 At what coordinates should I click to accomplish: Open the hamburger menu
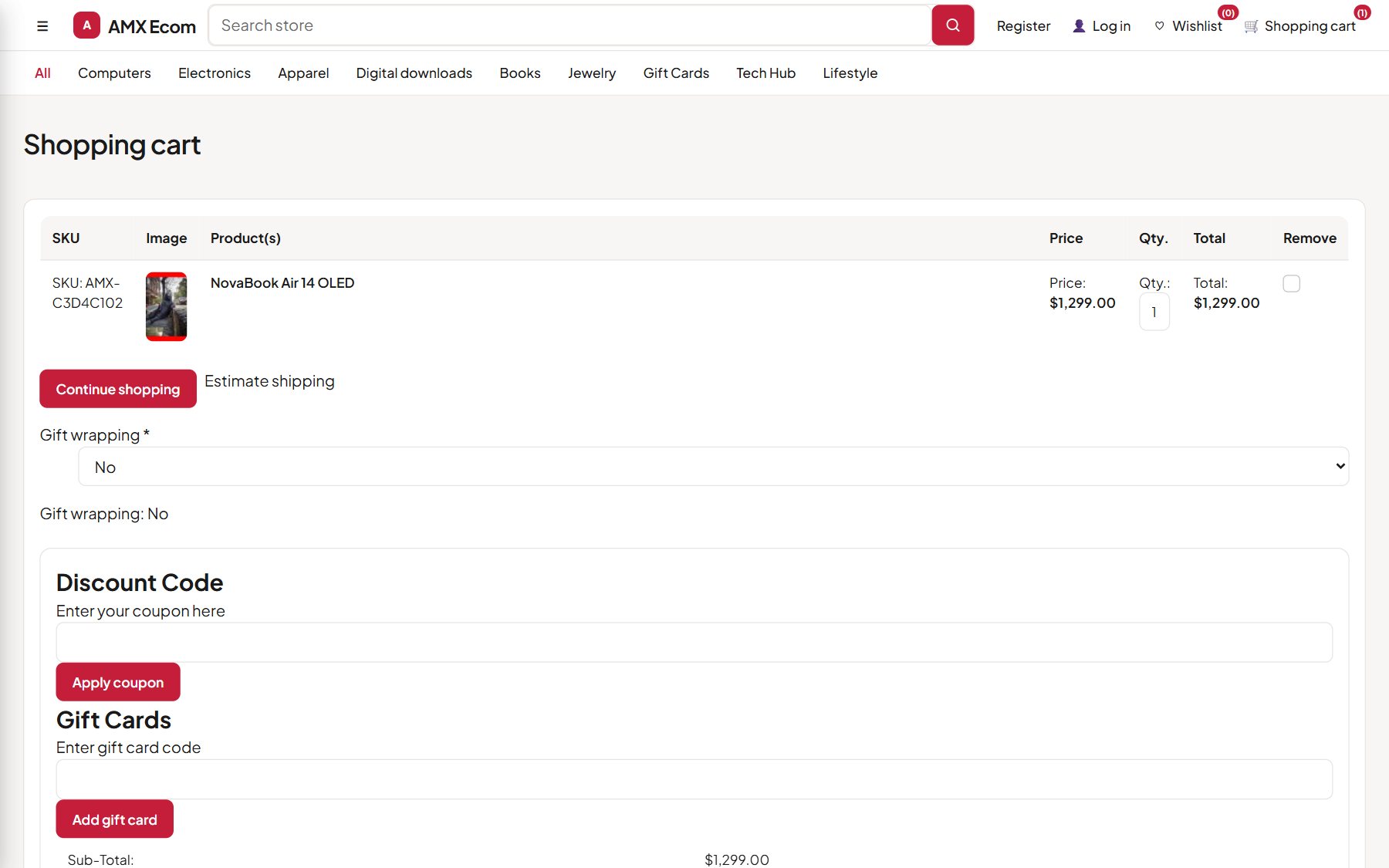click(42, 26)
